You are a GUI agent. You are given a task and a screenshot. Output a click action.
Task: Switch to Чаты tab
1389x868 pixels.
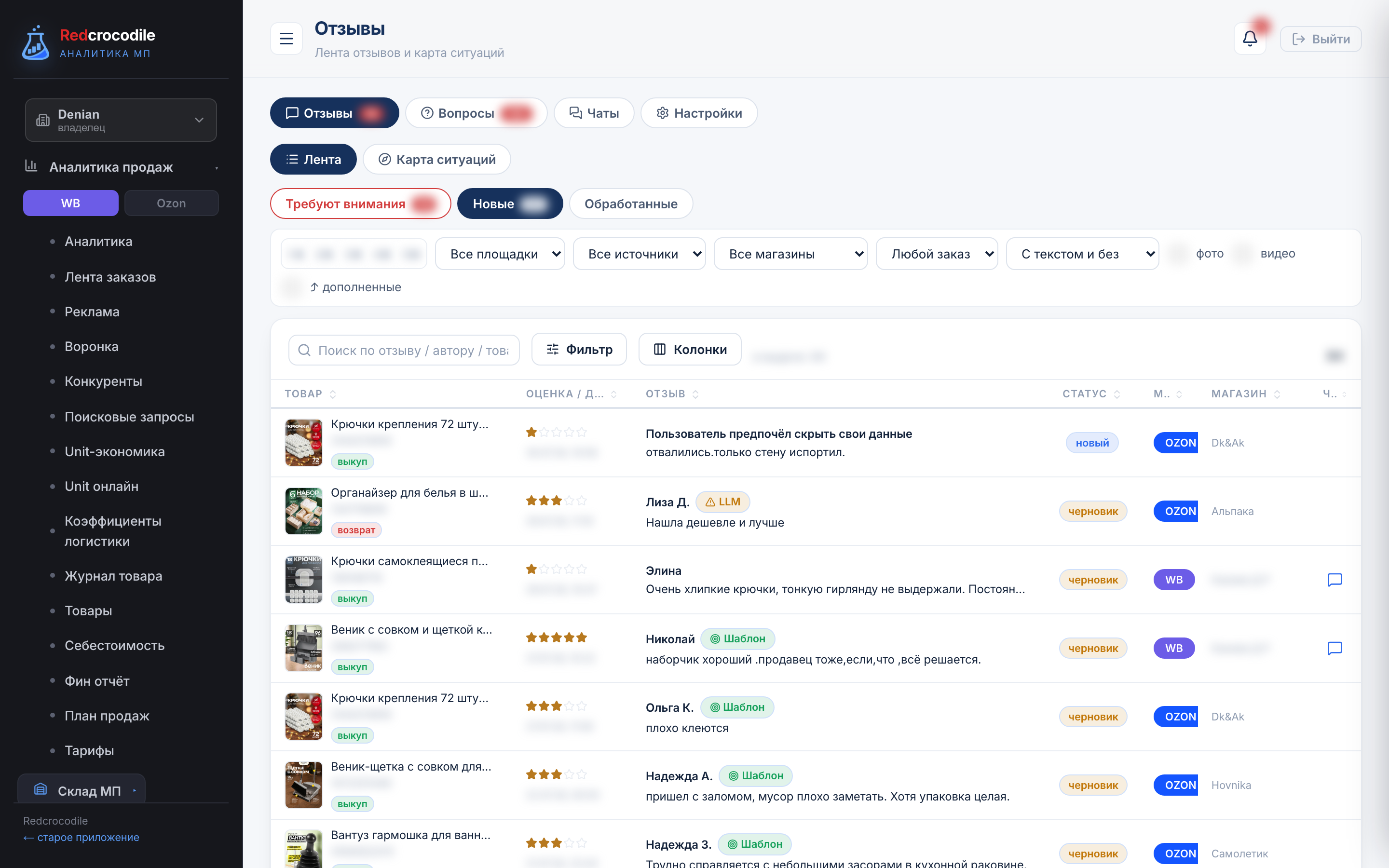(x=594, y=113)
